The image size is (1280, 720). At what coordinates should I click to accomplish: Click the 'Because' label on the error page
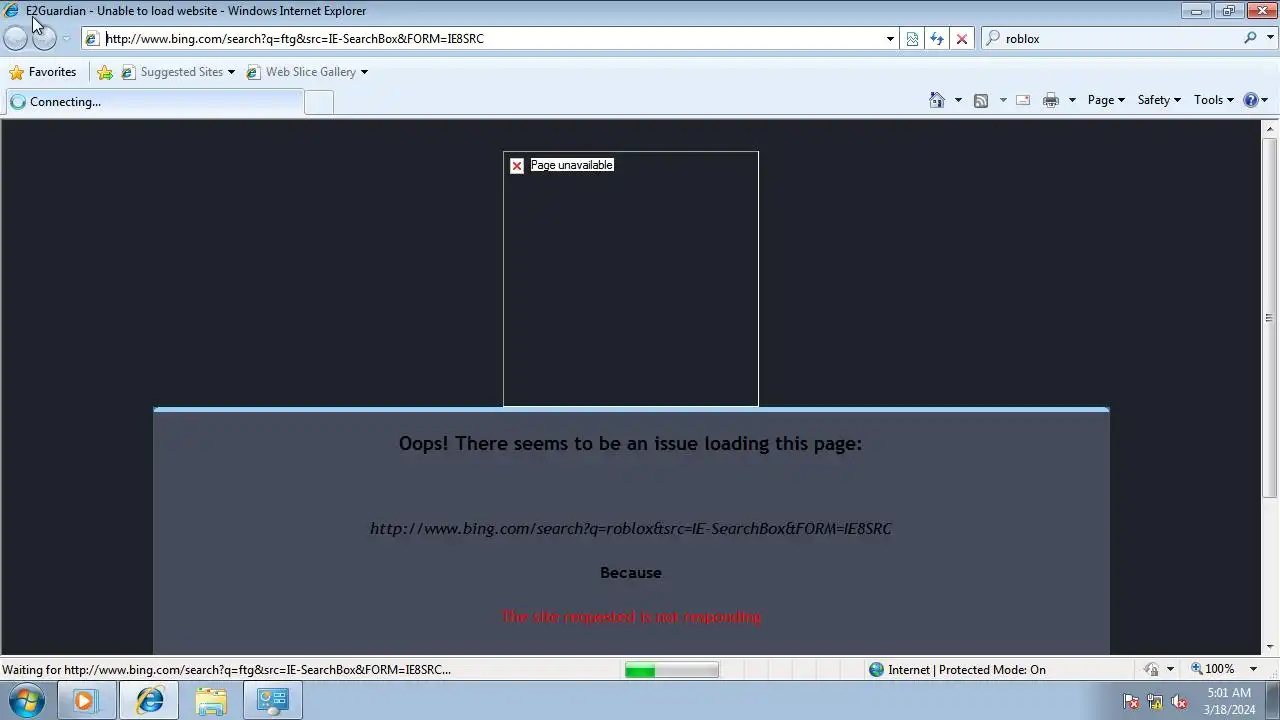click(631, 573)
